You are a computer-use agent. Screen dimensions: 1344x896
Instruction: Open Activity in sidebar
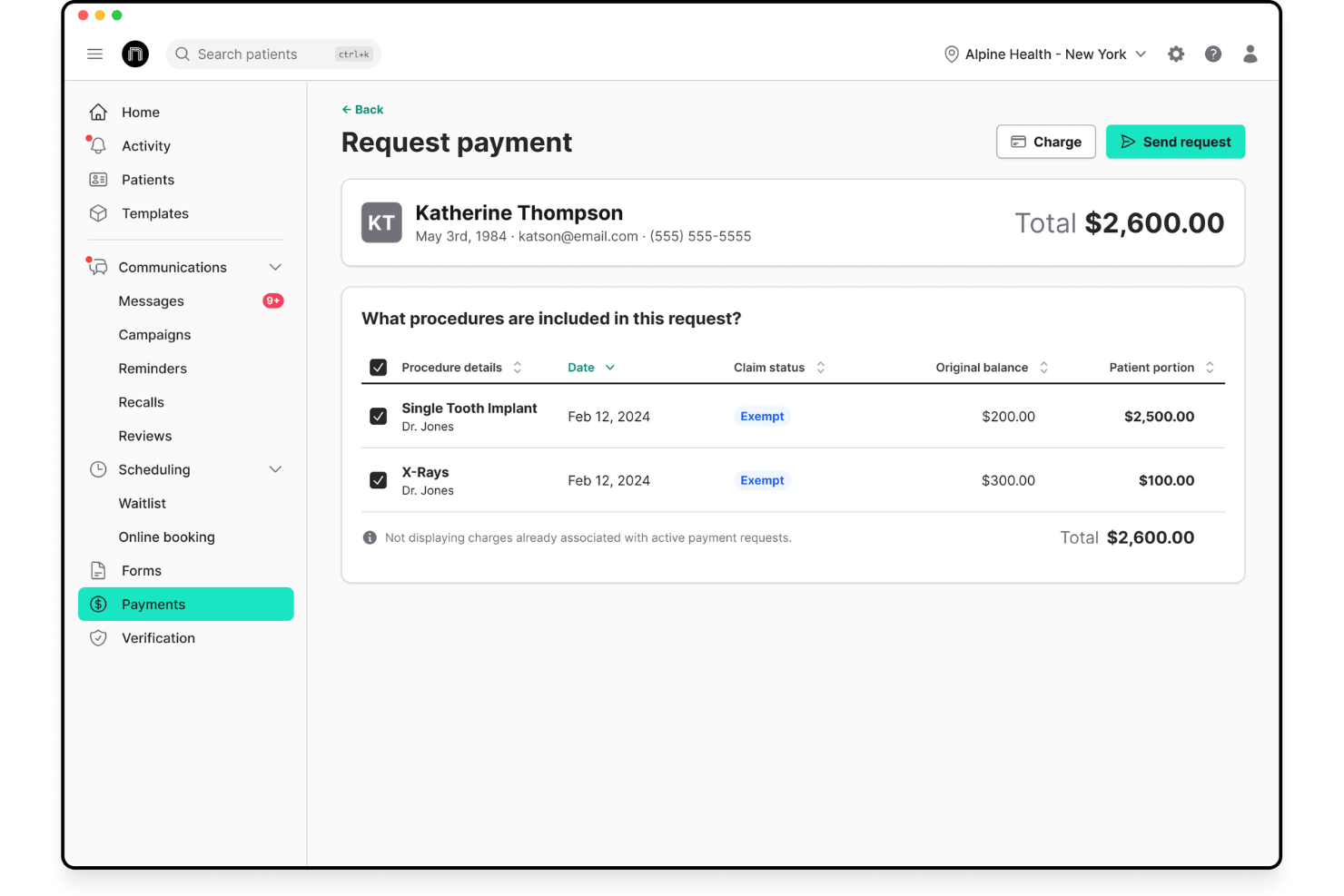click(x=186, y=146)
